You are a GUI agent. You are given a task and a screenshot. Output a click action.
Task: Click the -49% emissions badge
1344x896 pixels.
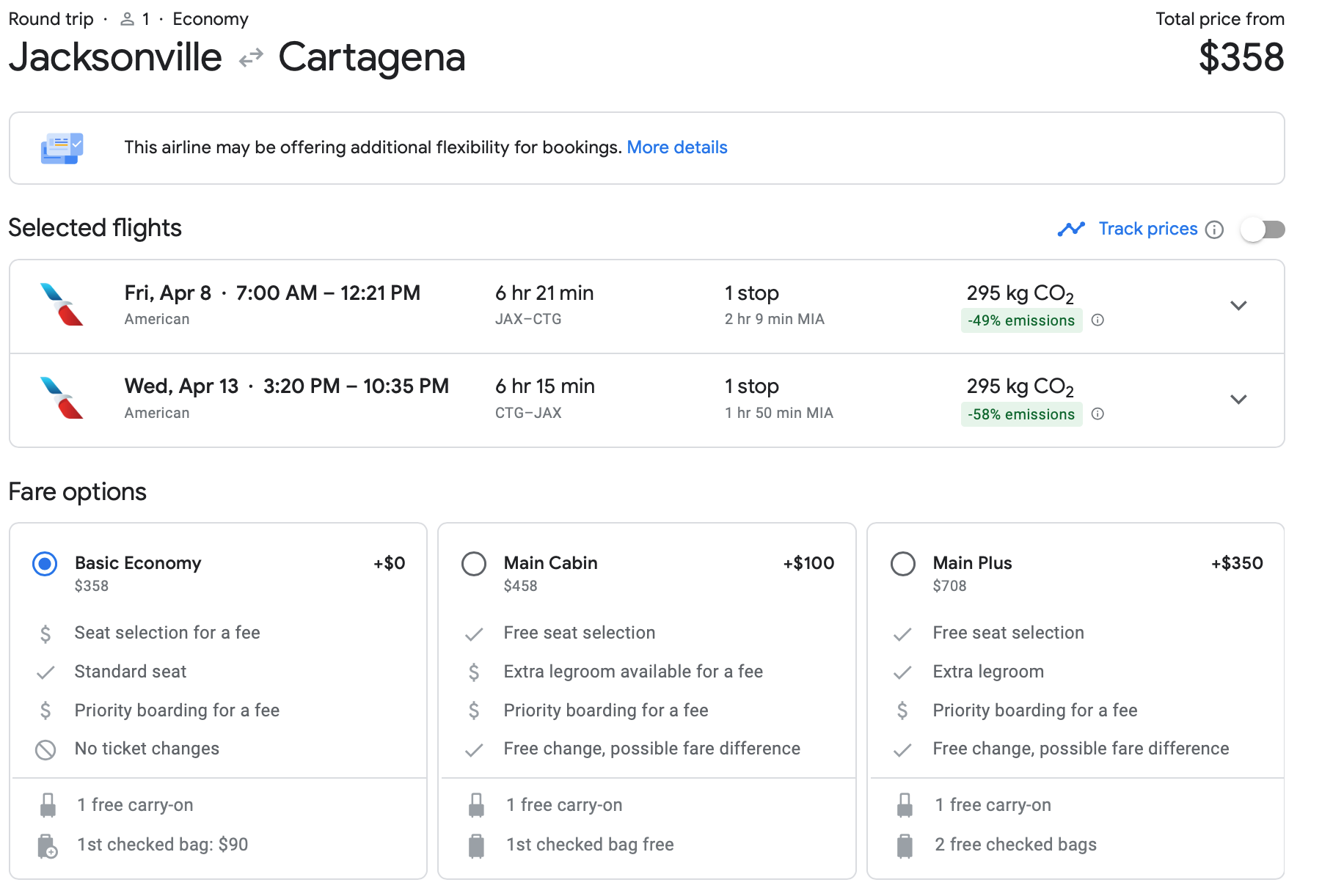1020,320
